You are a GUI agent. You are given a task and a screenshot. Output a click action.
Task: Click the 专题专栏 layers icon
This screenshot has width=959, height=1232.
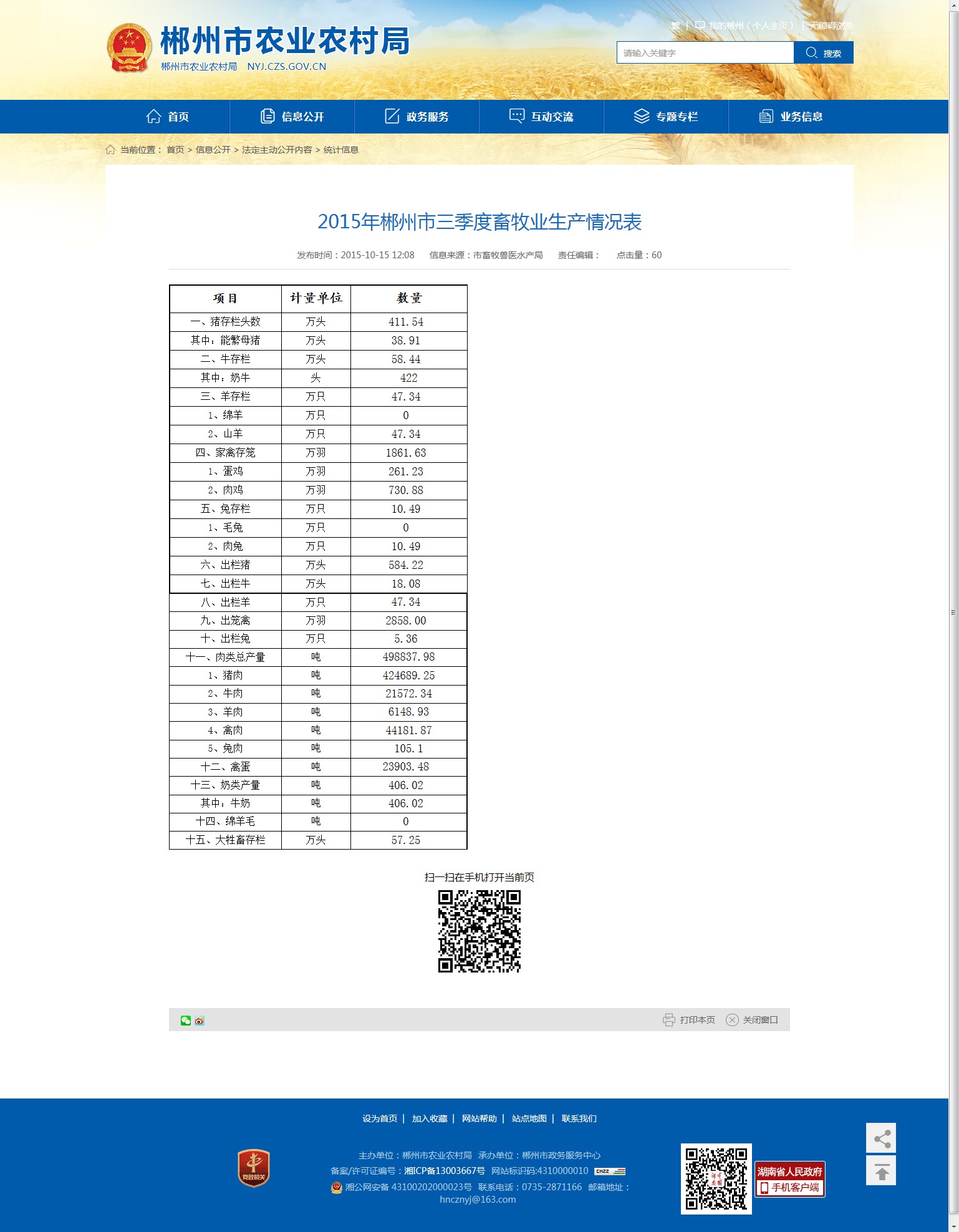point(642,116)
